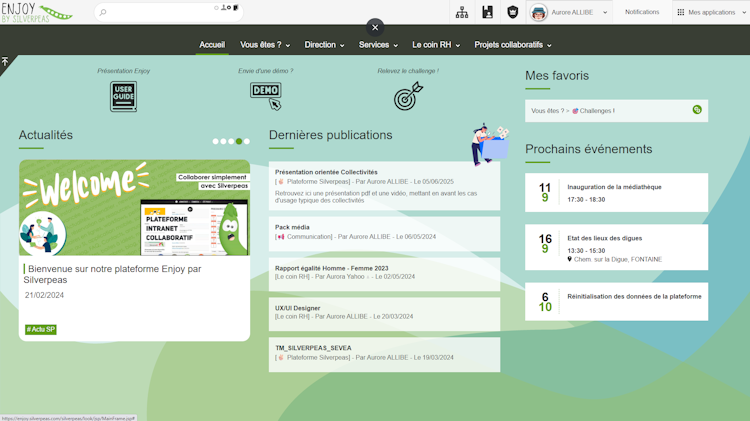Click the 17:30 - 18:30 event time
Image resolution: width=750 pixels, height=421 pixels.
pyautogui.click(x=586, y=199)
